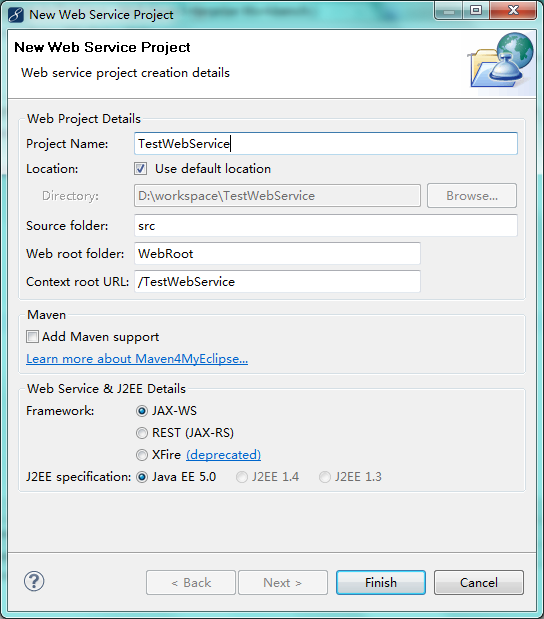Minimize the dialog window

point(448,10)
